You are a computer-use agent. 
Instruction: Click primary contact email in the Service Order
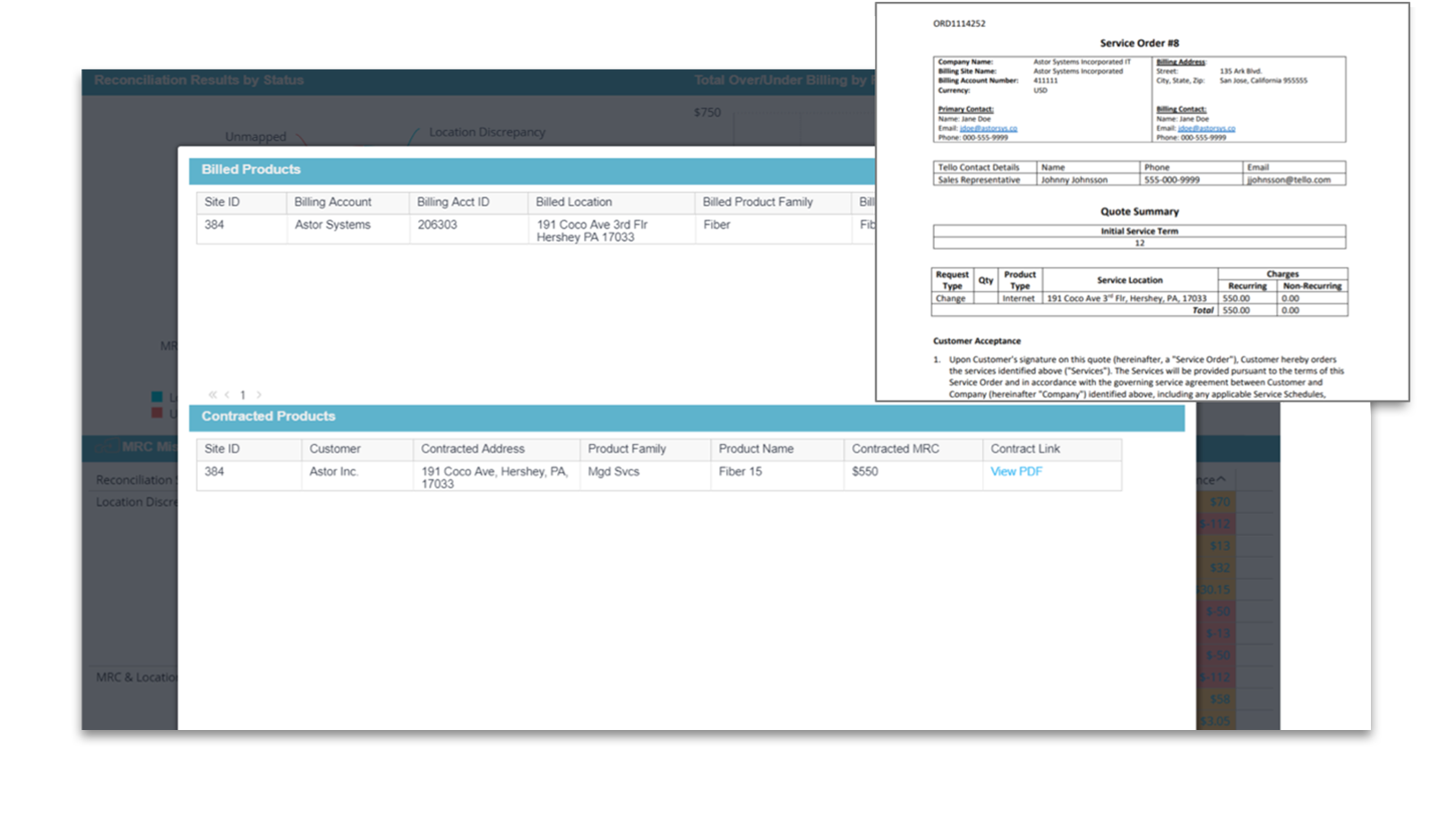988,128
